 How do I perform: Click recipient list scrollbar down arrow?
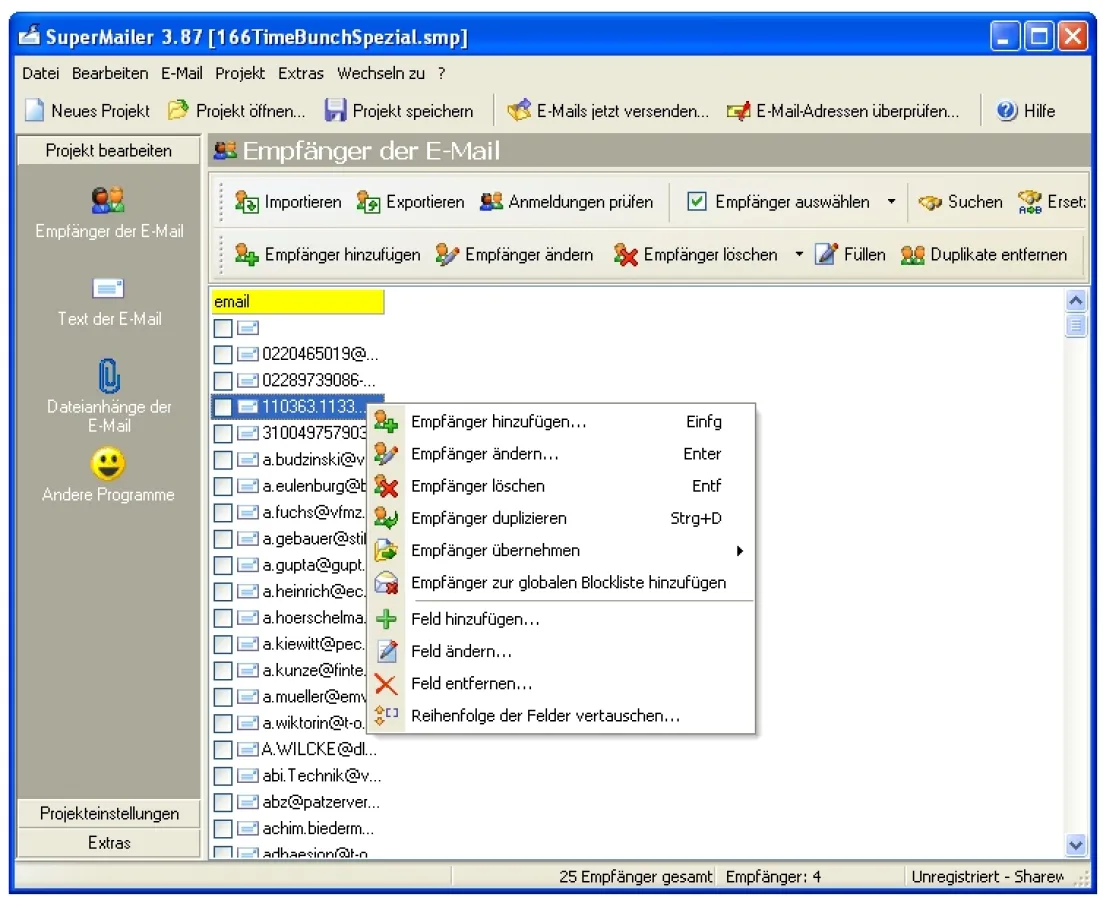click(x=1076, y=845)
